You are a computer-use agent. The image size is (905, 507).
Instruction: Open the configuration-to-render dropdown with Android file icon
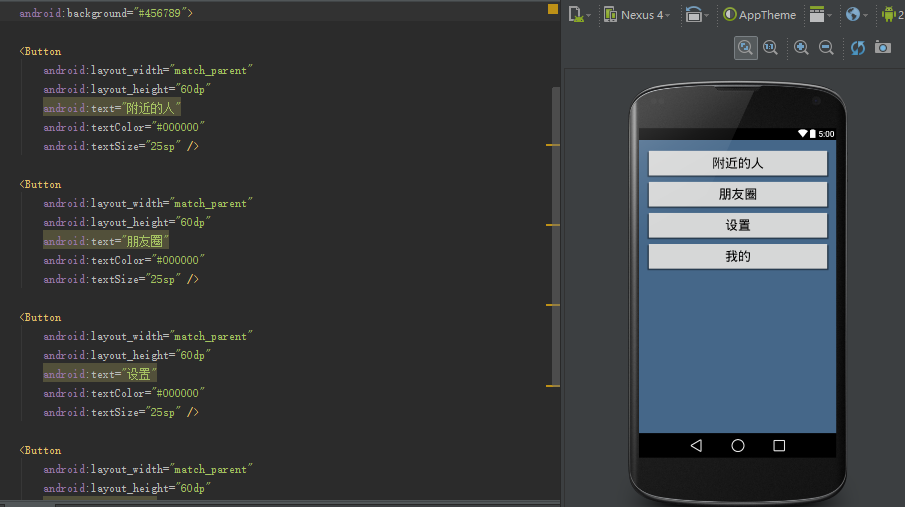[579, 14]
